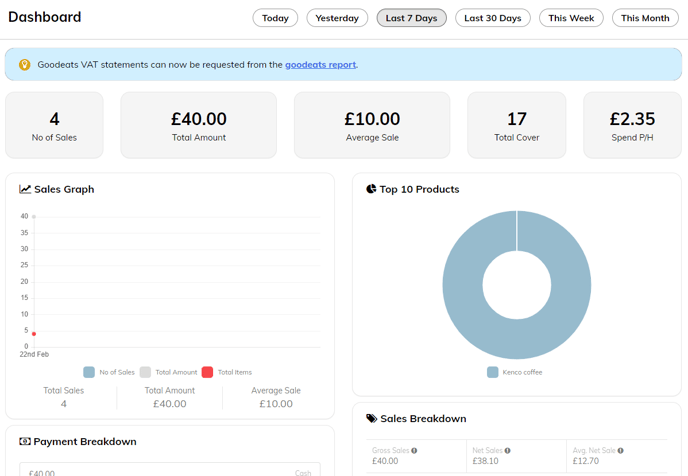Click Total Sales value 4 under graph
This screenshot has height=476, width=688.
[64, 404]
